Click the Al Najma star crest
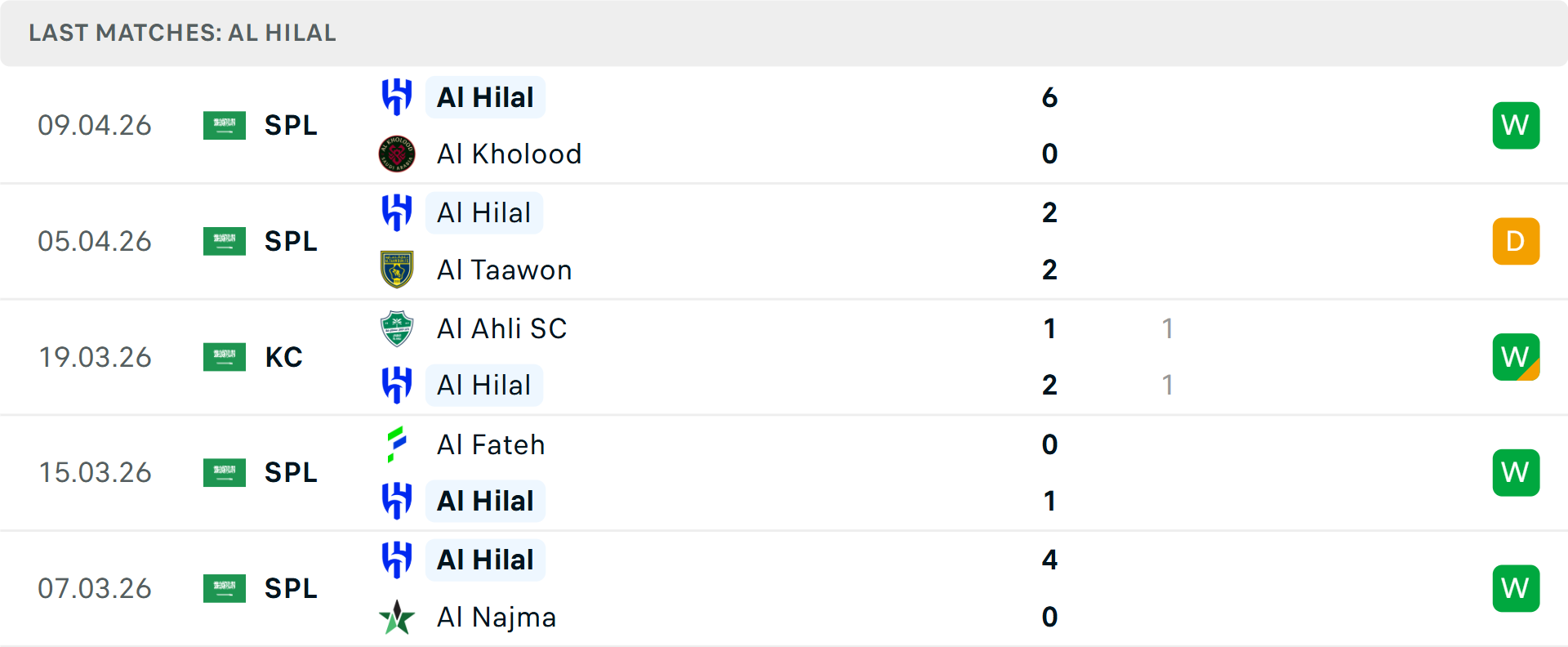 [x=397, y=618]
